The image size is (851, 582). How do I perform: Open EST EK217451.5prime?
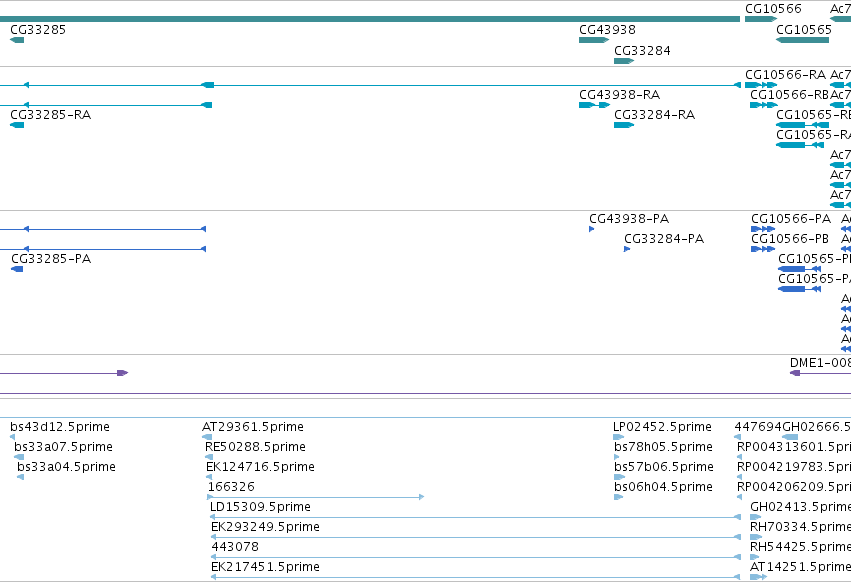point(475,577)
